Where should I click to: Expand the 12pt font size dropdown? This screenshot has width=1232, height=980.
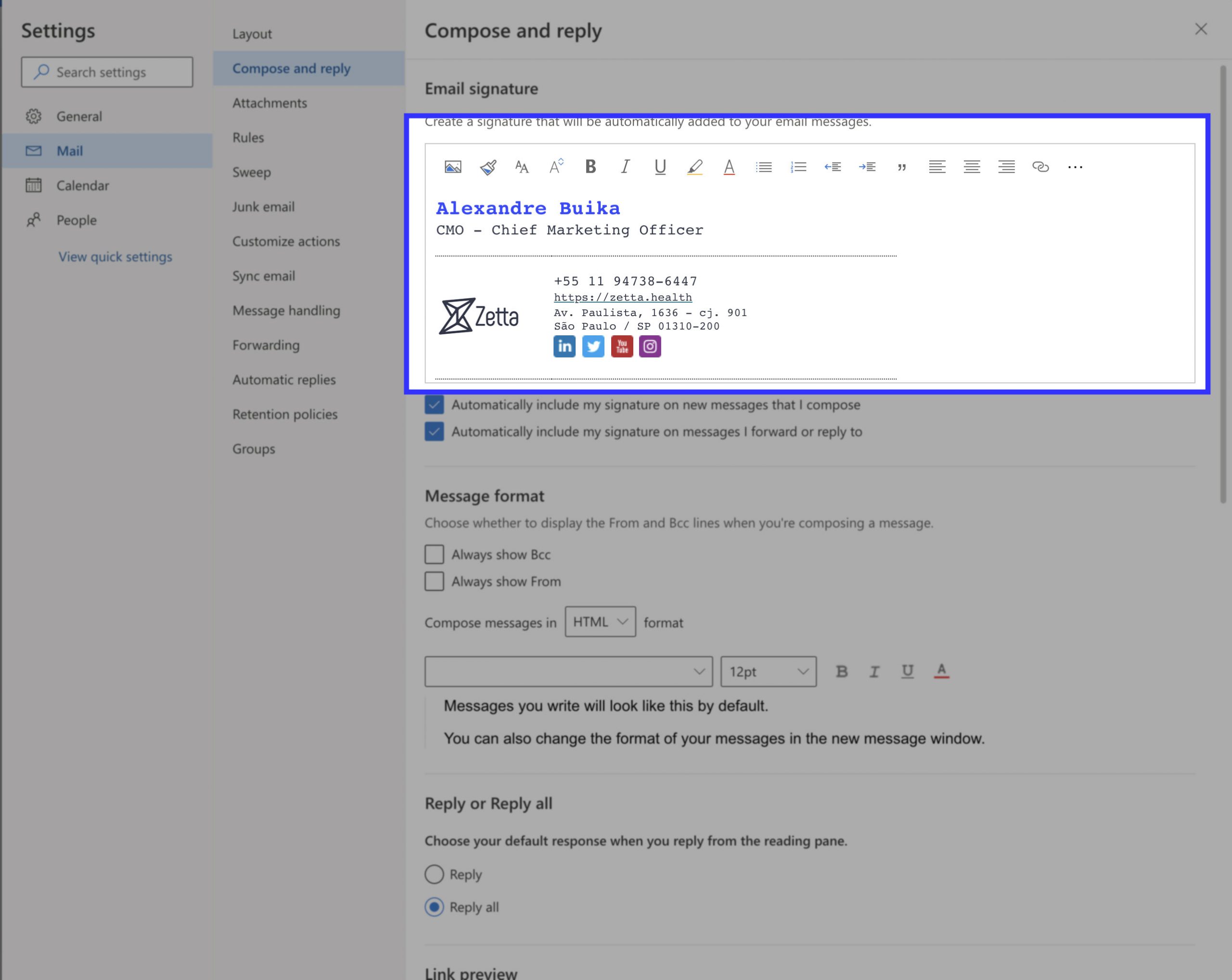click(x=768, y=672)
